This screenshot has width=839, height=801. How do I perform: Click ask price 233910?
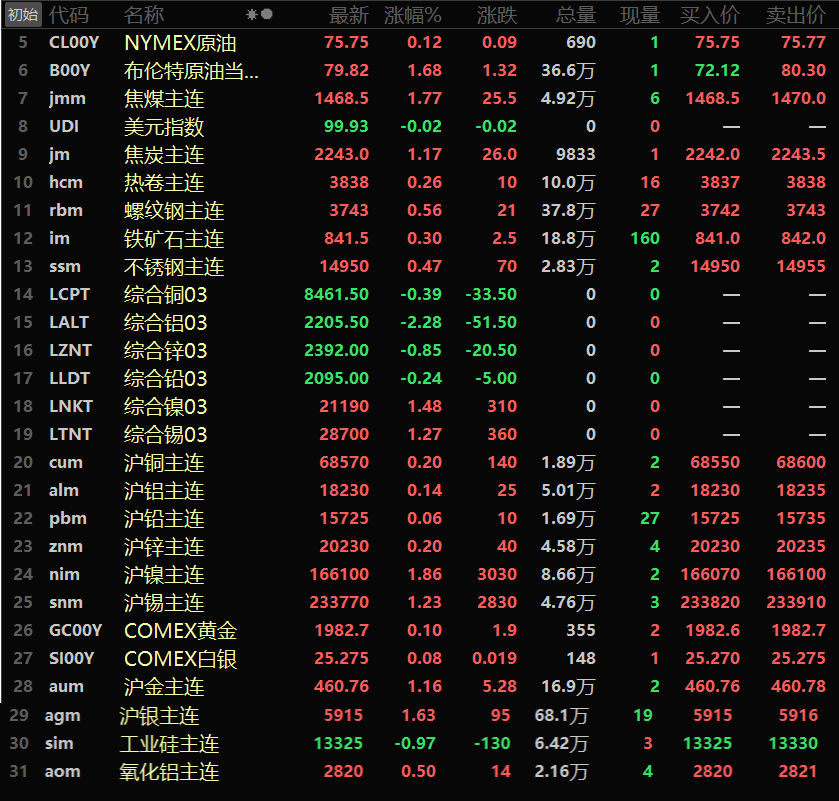pos(796,602)
